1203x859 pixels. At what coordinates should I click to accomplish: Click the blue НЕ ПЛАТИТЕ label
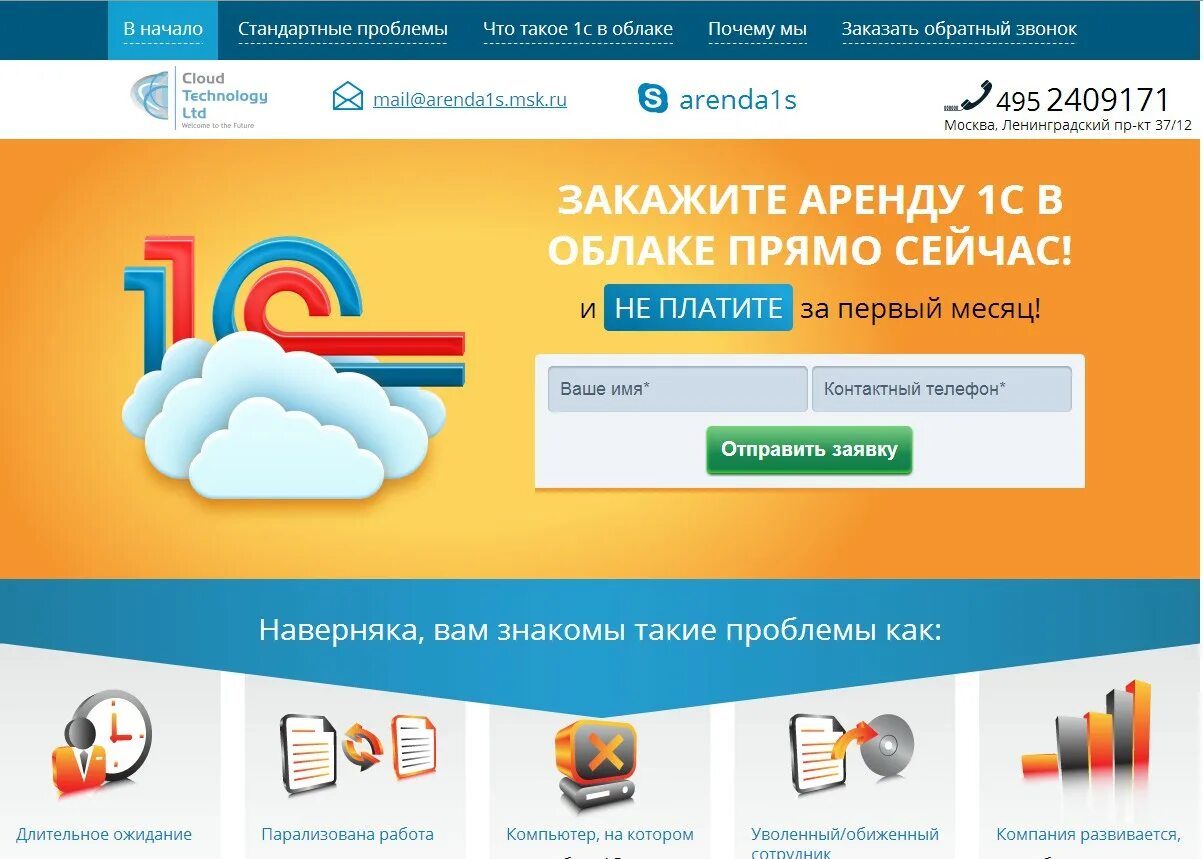[698, 308]
